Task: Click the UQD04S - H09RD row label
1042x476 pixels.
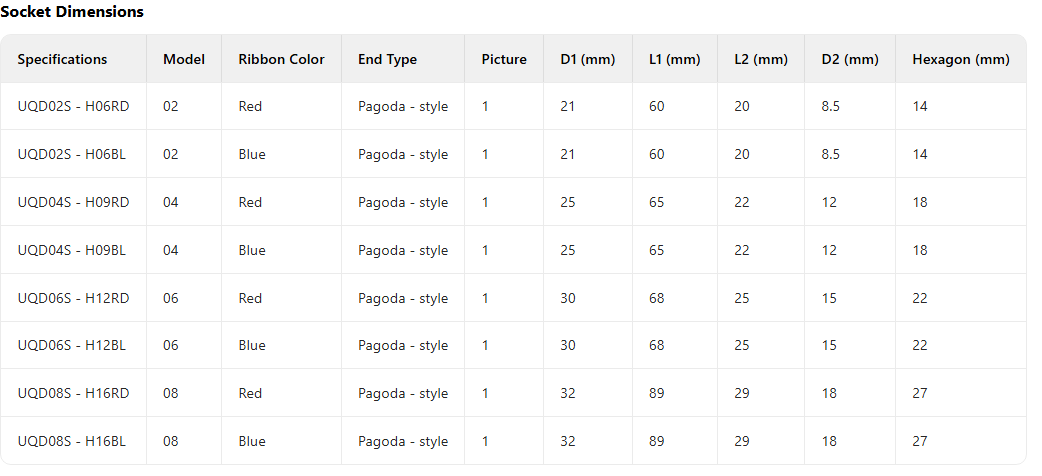Action: [x=73, y=202]
